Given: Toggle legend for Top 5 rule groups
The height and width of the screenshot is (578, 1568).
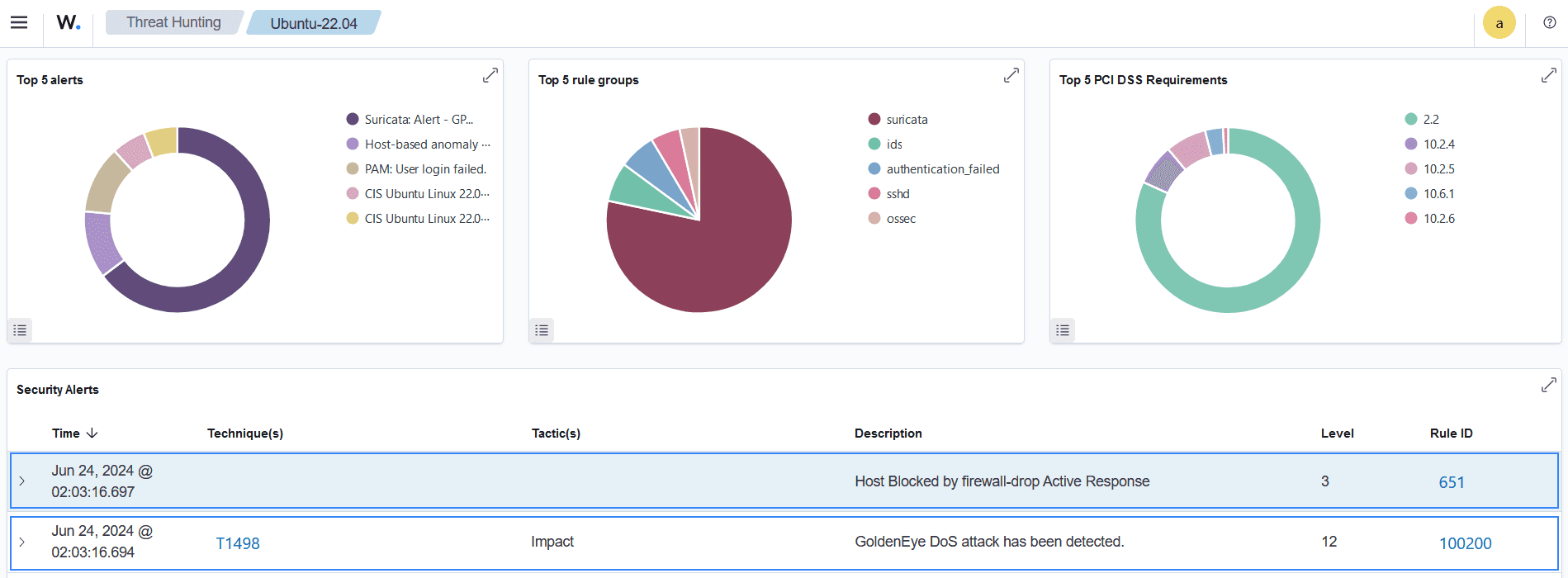Looking at the screenshot, I should (542, 330).
